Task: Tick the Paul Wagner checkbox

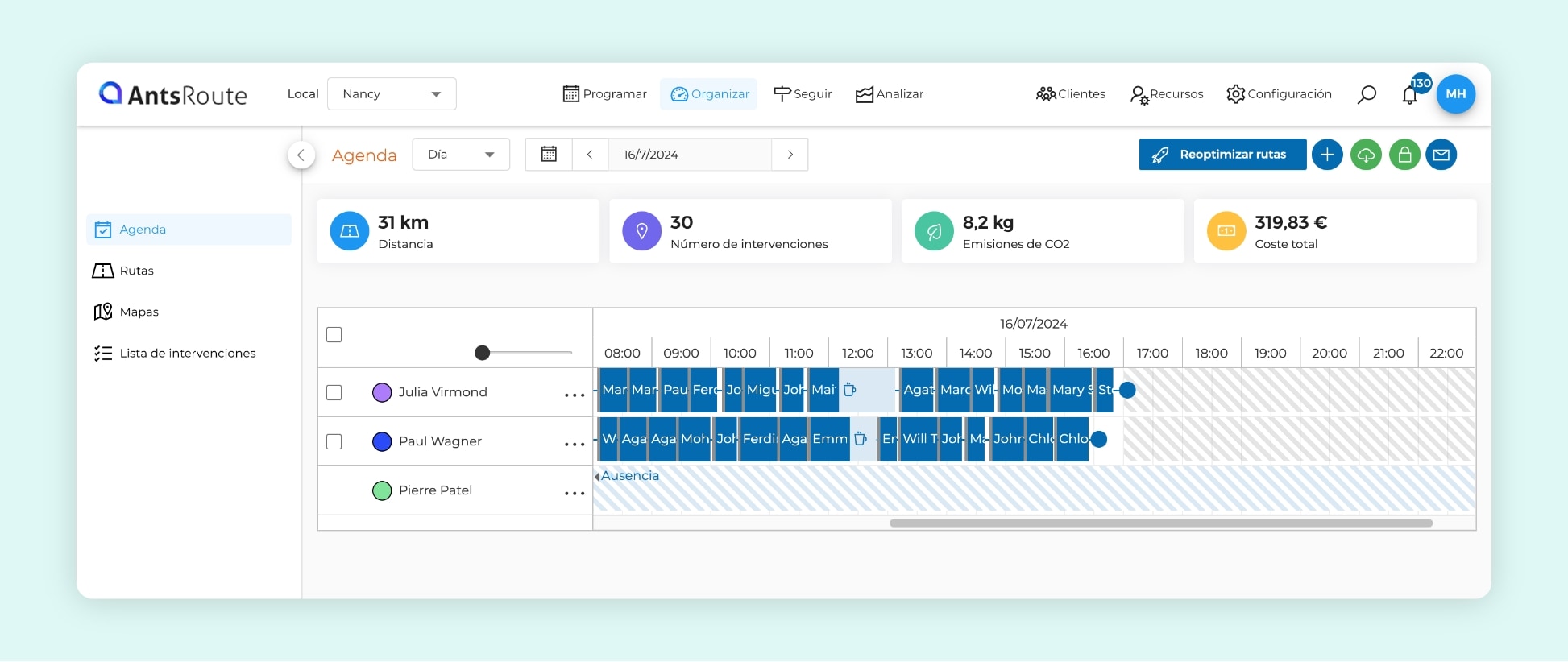Action: click(x=334, y=441)
